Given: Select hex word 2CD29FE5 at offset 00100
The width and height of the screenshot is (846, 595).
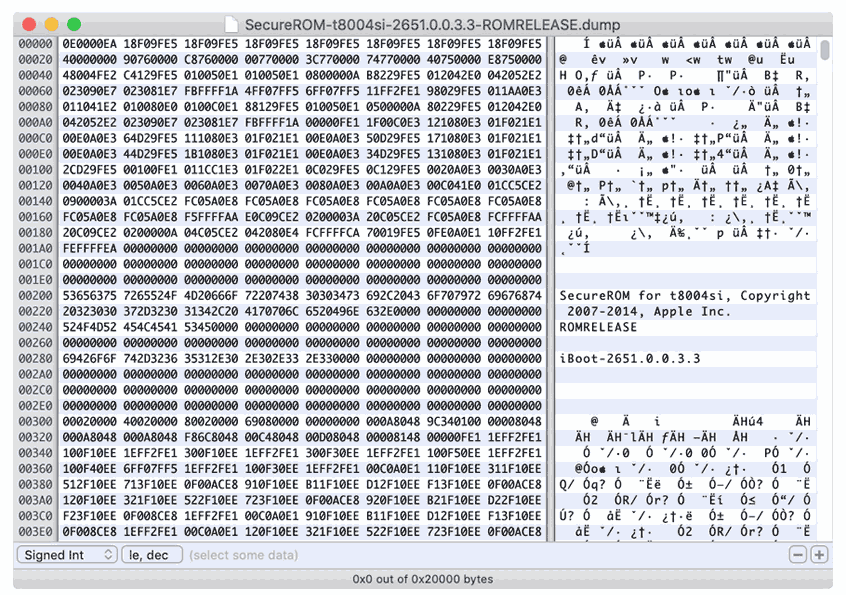Looking at the screenshot, I should (x=90, y=169).
